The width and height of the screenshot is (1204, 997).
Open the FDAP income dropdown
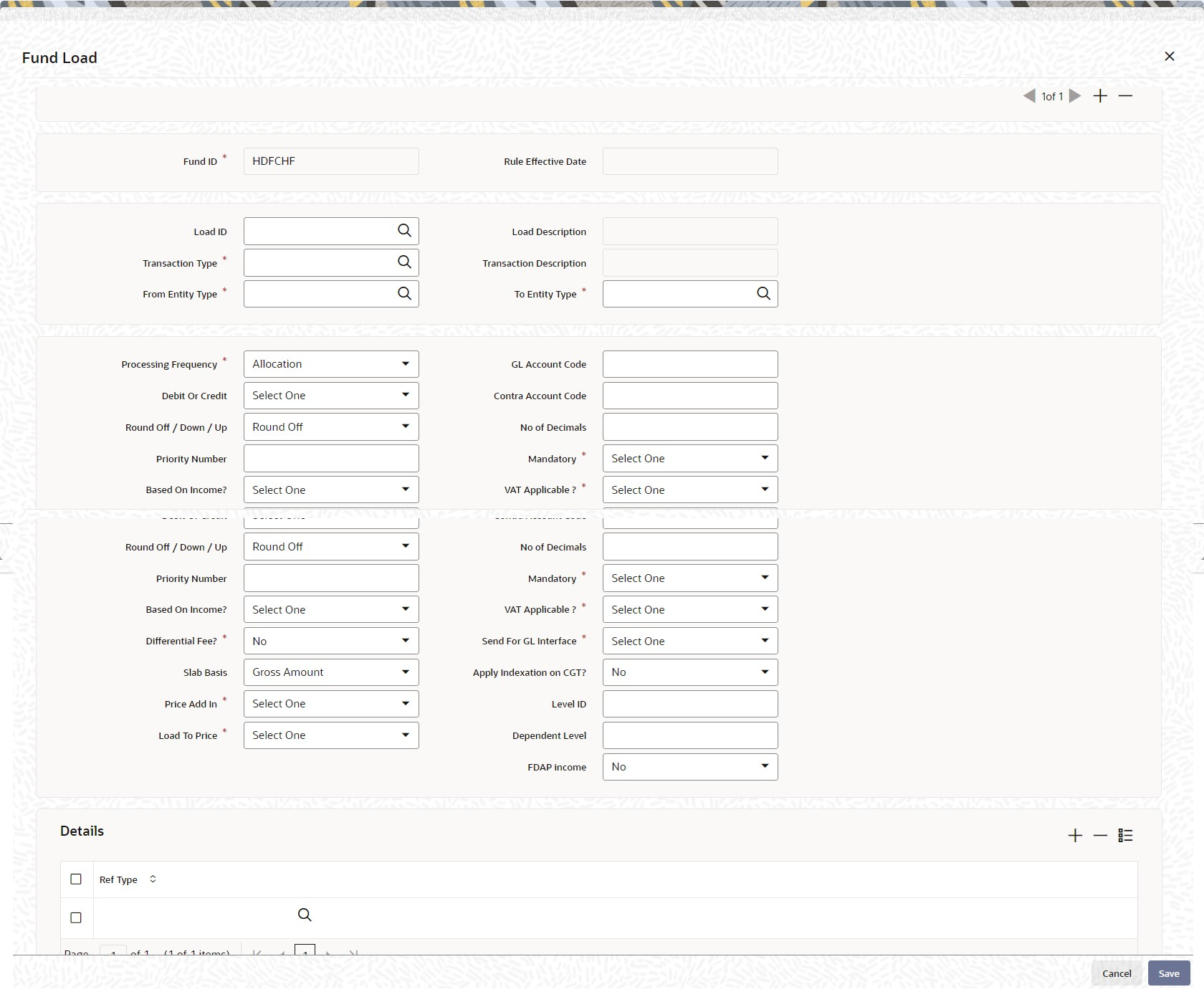pyautogui.click(x=690, y=767)
